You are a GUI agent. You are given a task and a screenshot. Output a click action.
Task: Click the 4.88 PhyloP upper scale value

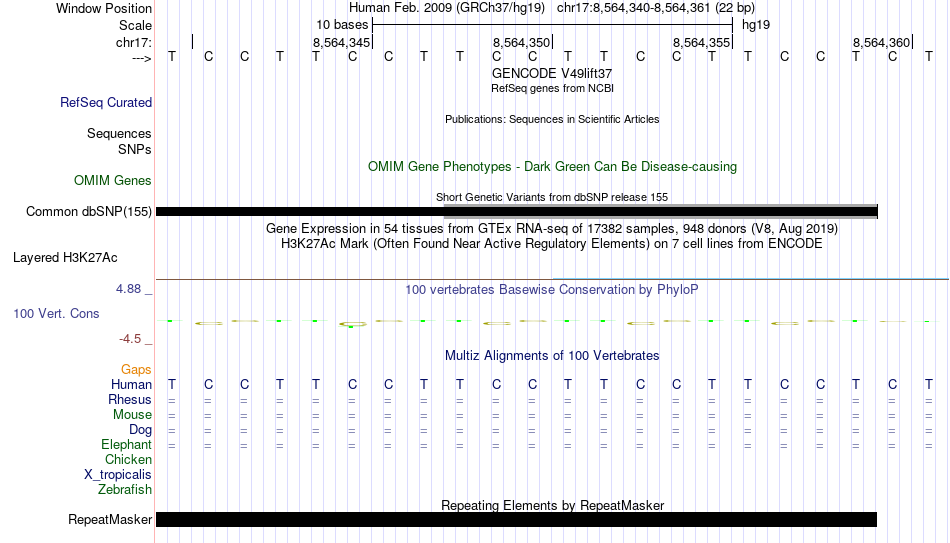pos(128,289)
